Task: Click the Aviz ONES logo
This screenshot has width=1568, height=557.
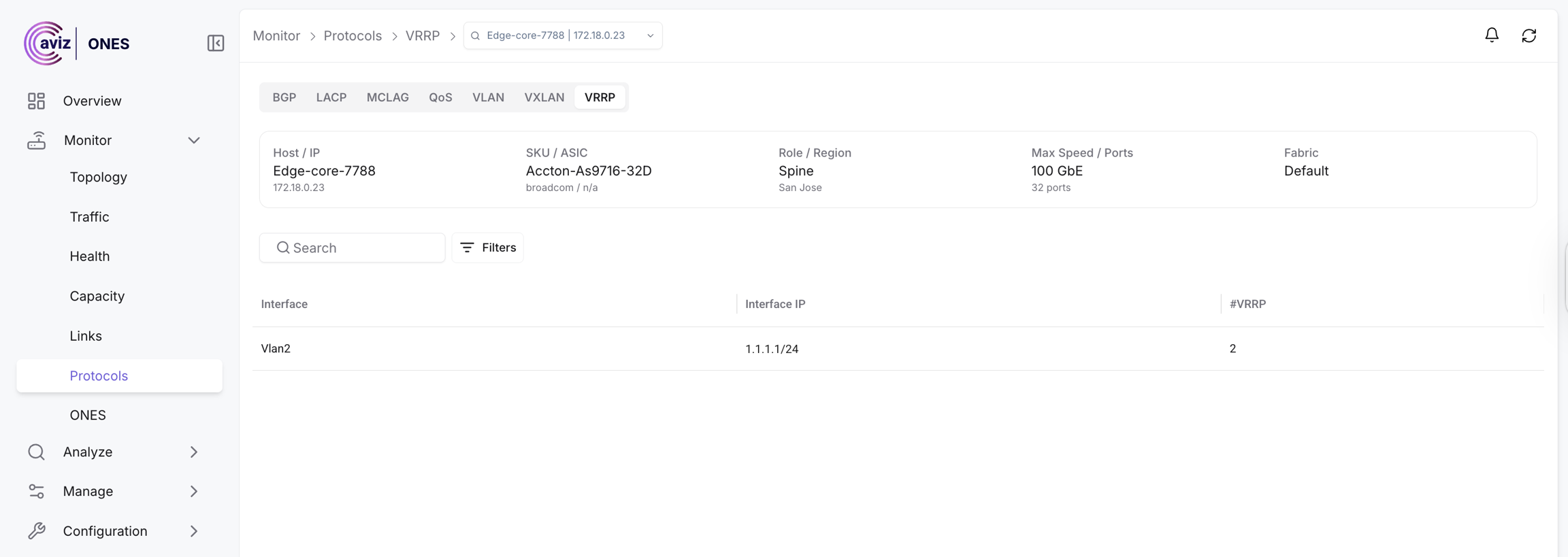Action: click(x=76, y=44)
